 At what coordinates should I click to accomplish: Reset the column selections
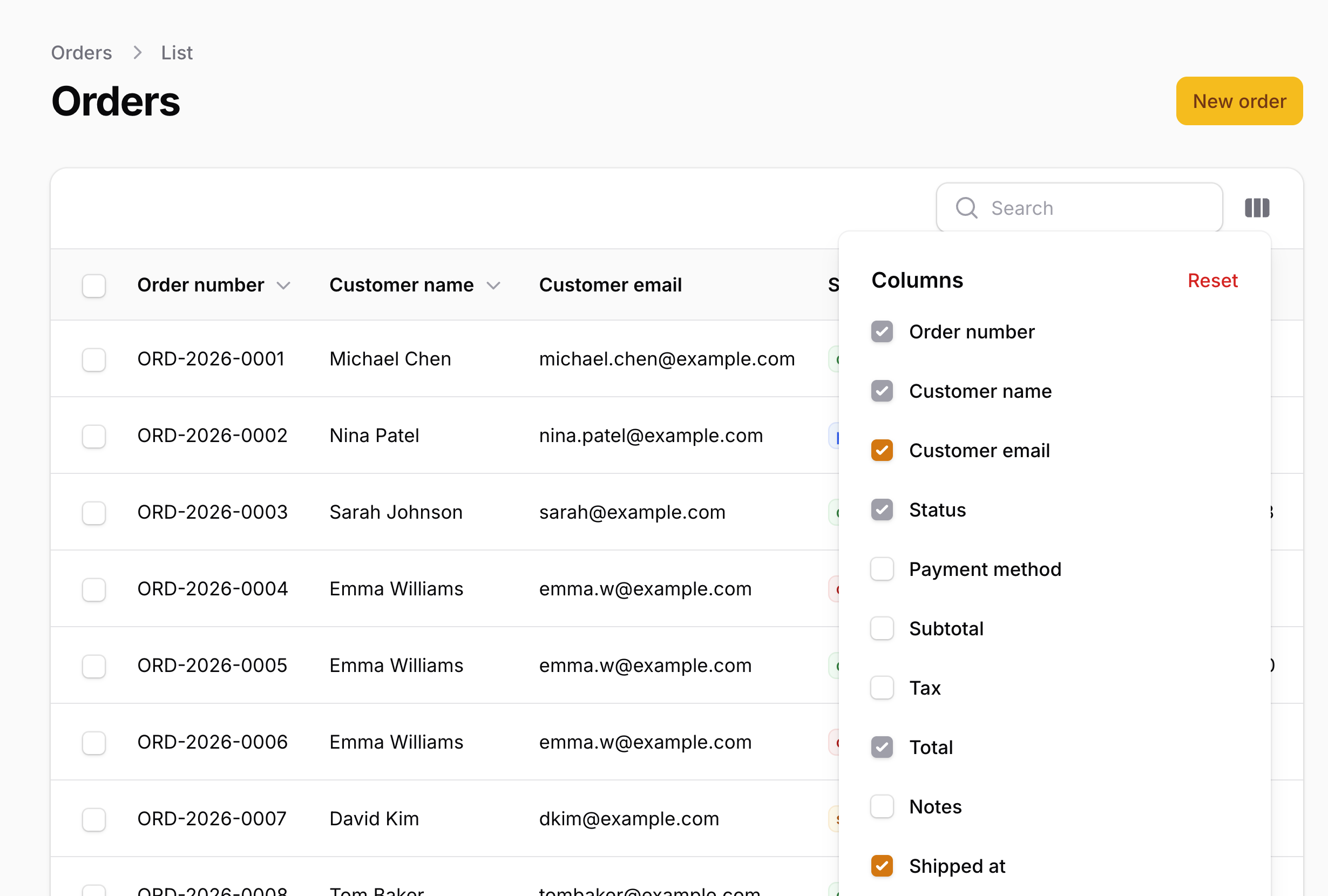tap(1212, 280)
